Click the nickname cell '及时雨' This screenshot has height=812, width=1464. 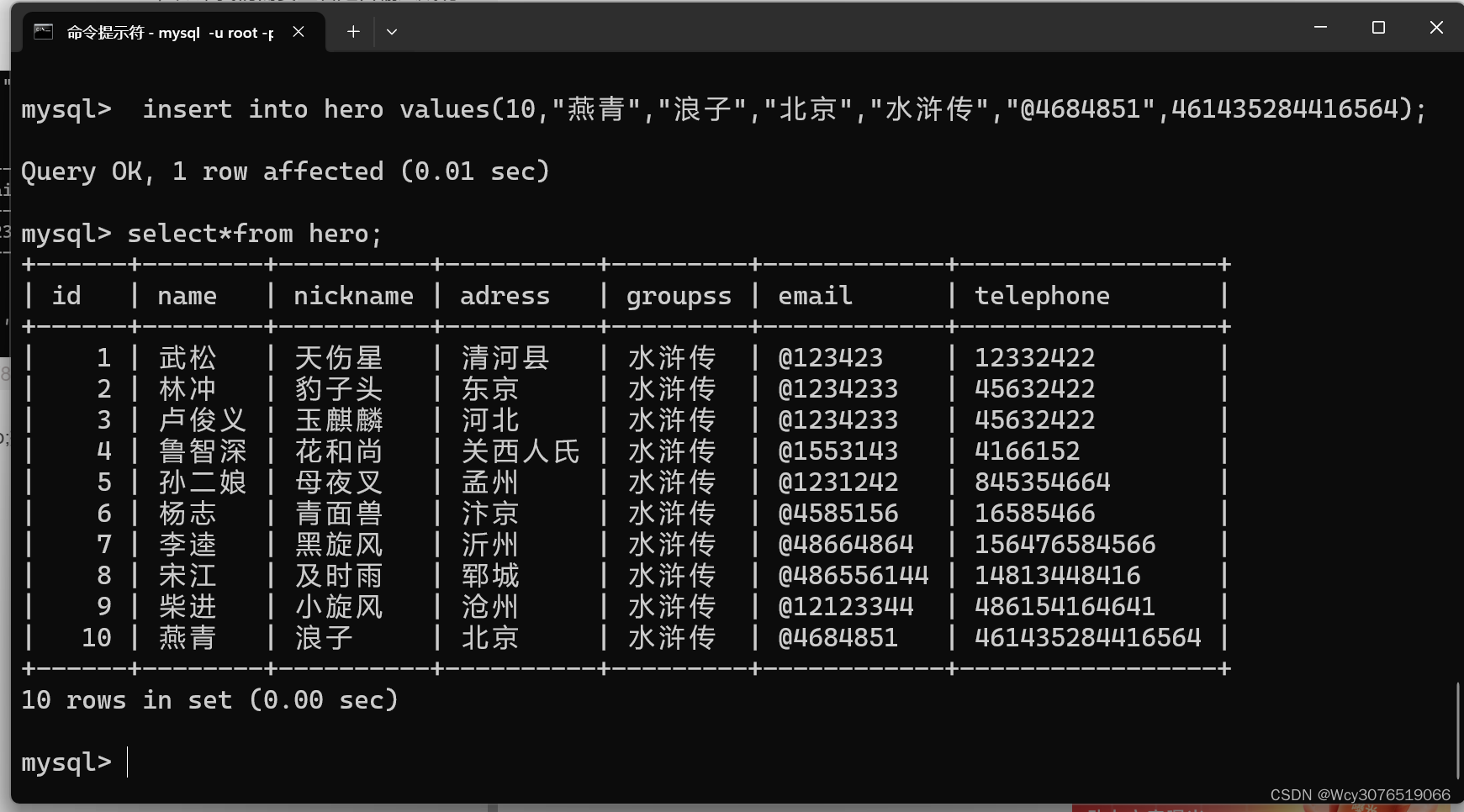click(339, 576)
